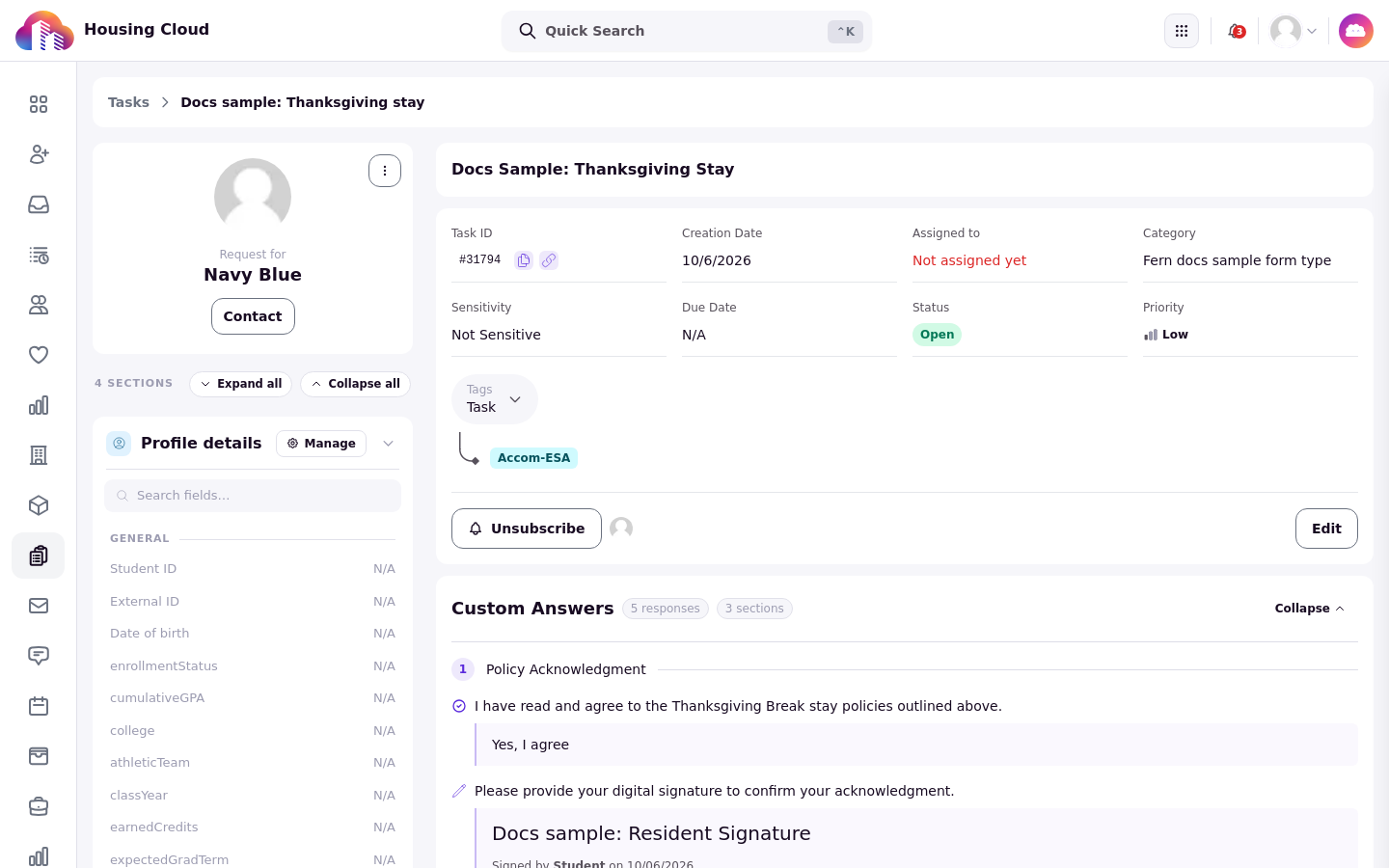Viewport: 1389px width, 868px height.
Task: Open the envelope mail icon in sidebar
Action: tap(39, 606)
